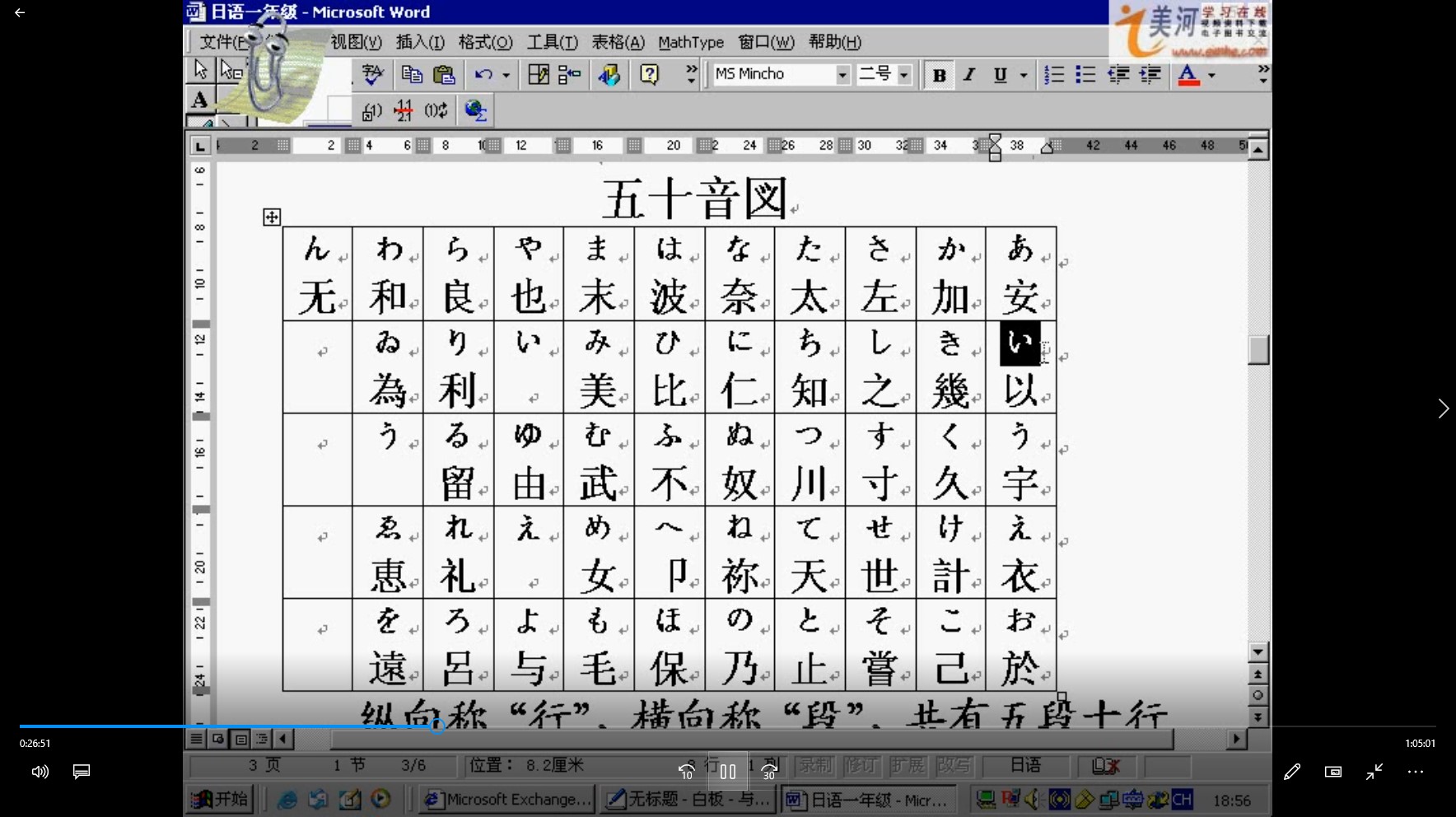Viewport: 1456px width, 817px height.
Task: Click the Microsoft Word Help question icon
Action: (650, 75)
